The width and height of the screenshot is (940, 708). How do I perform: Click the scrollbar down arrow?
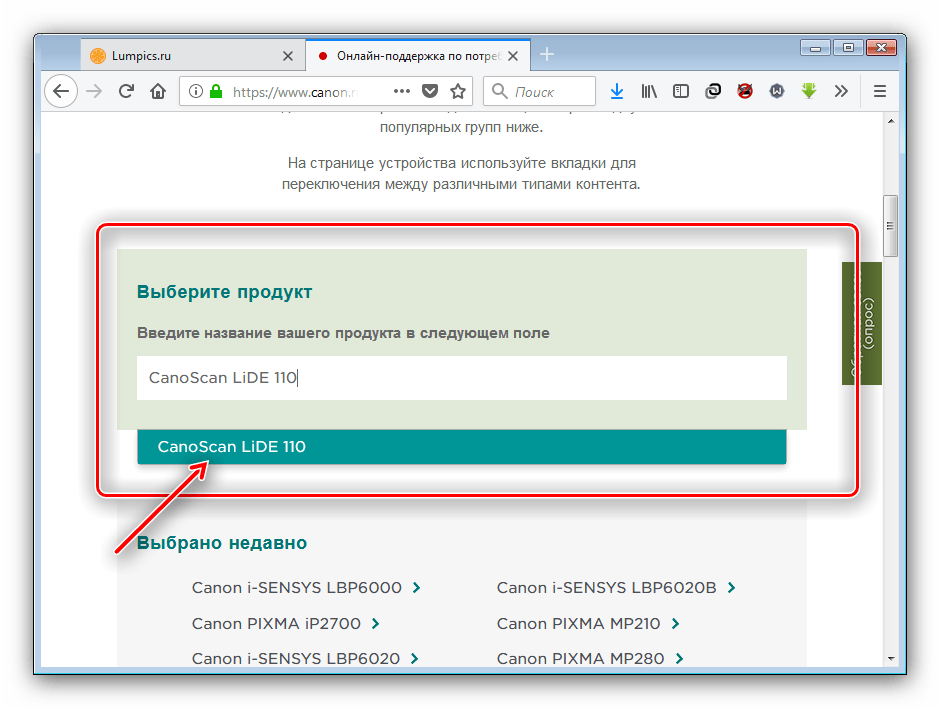891,658
